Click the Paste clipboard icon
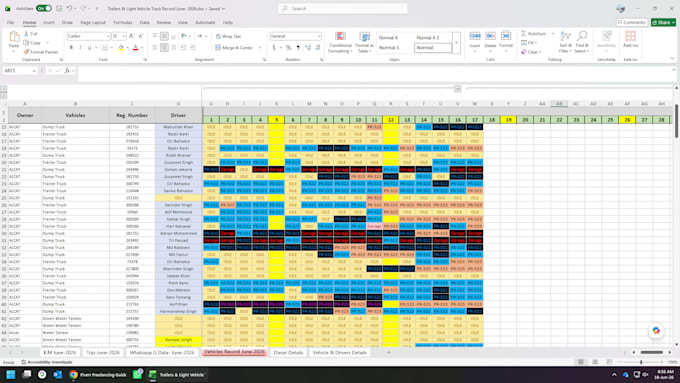This screenshot has height=383, width=680. click(14, 37)
